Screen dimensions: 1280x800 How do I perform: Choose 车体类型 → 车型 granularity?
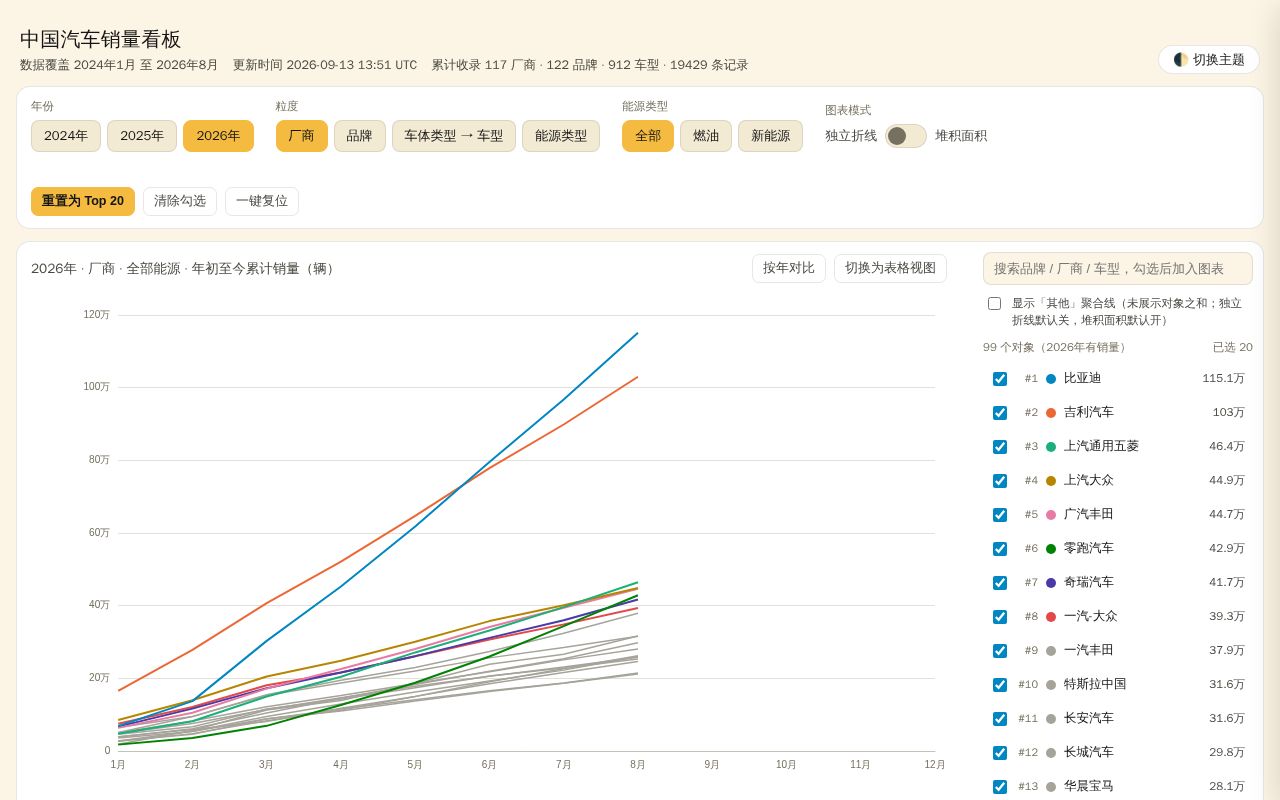click(x=453, y=136)
